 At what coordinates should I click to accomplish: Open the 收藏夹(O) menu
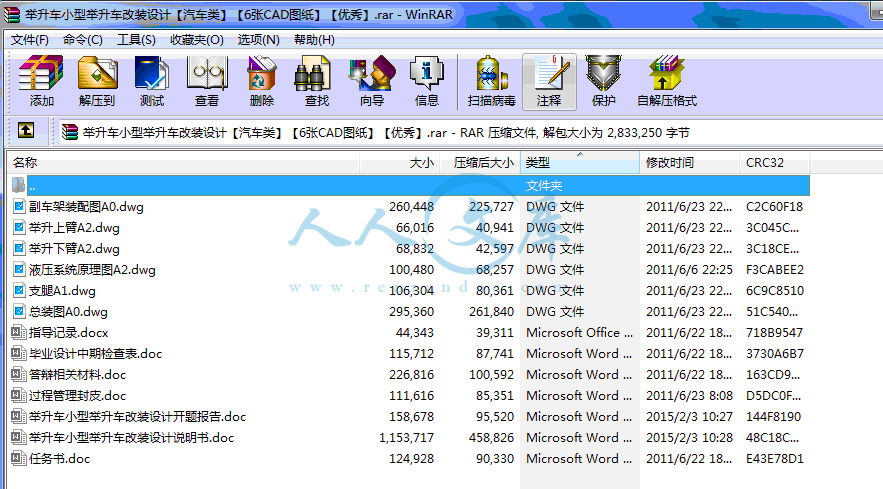tap(197, 40)
